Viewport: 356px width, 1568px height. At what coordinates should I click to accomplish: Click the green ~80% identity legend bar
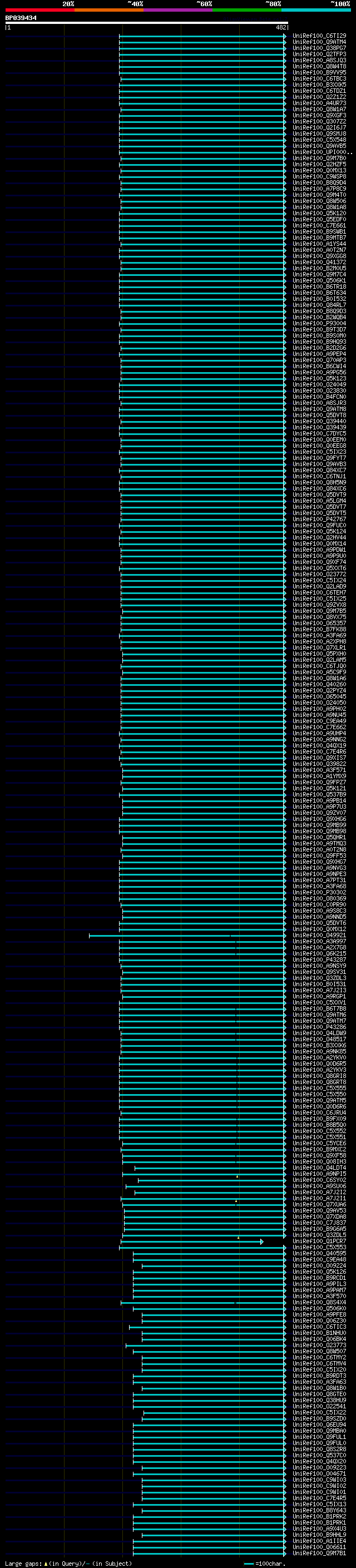pos(247,10)
